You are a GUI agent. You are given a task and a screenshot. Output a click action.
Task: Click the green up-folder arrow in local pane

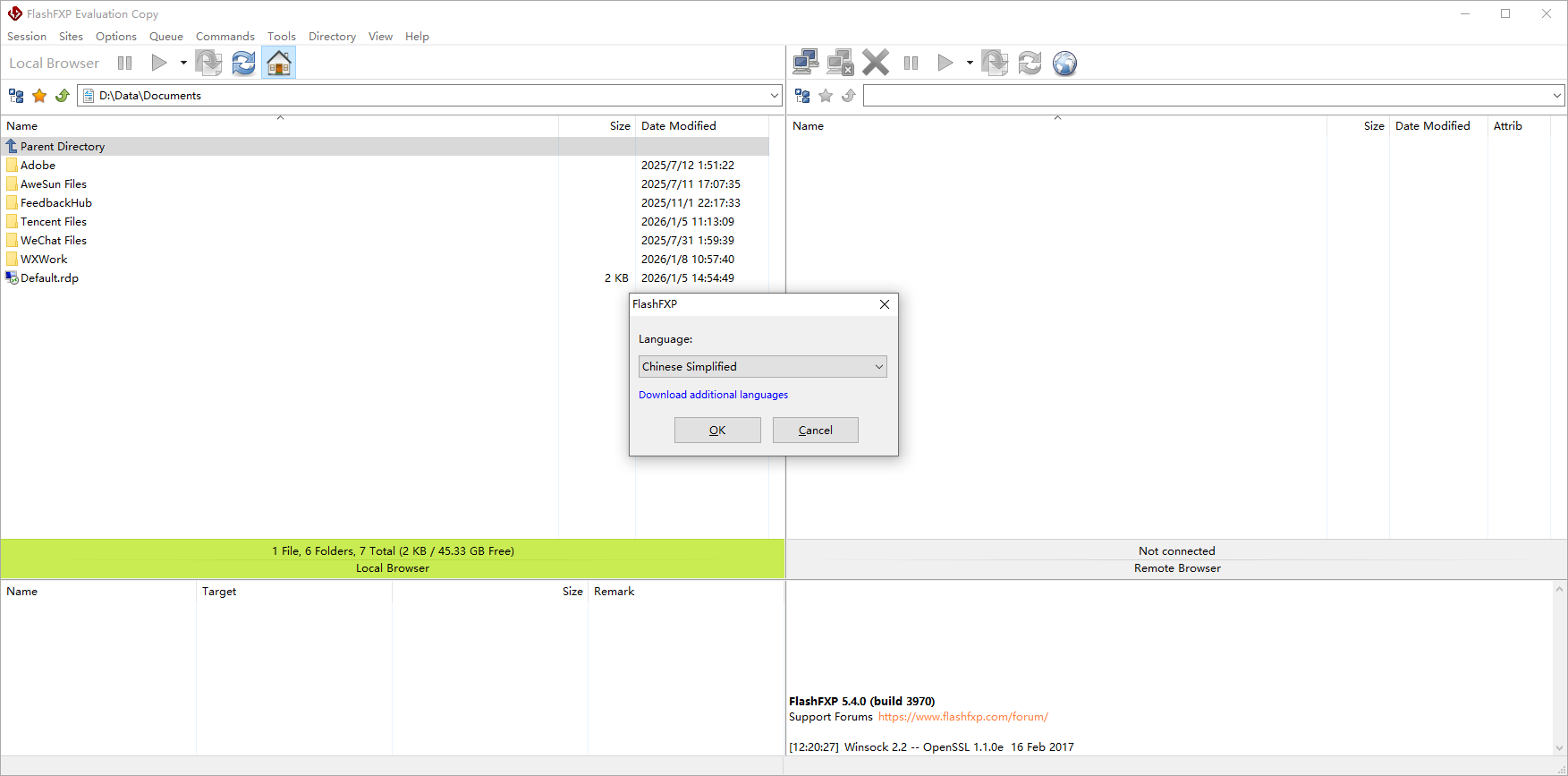63,96
